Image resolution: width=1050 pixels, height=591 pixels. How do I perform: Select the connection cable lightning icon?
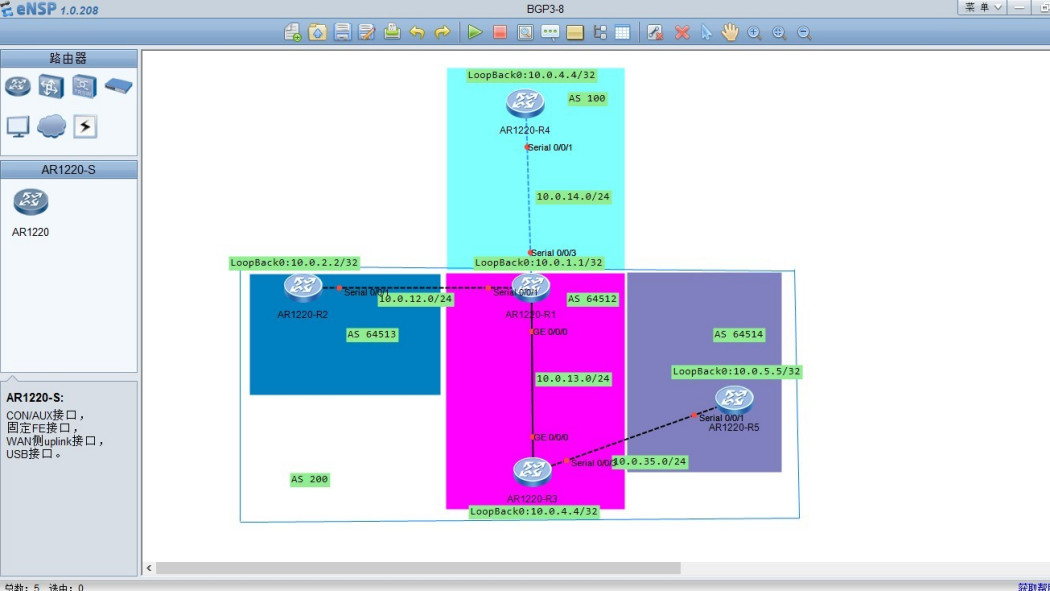tap(85, 126)
